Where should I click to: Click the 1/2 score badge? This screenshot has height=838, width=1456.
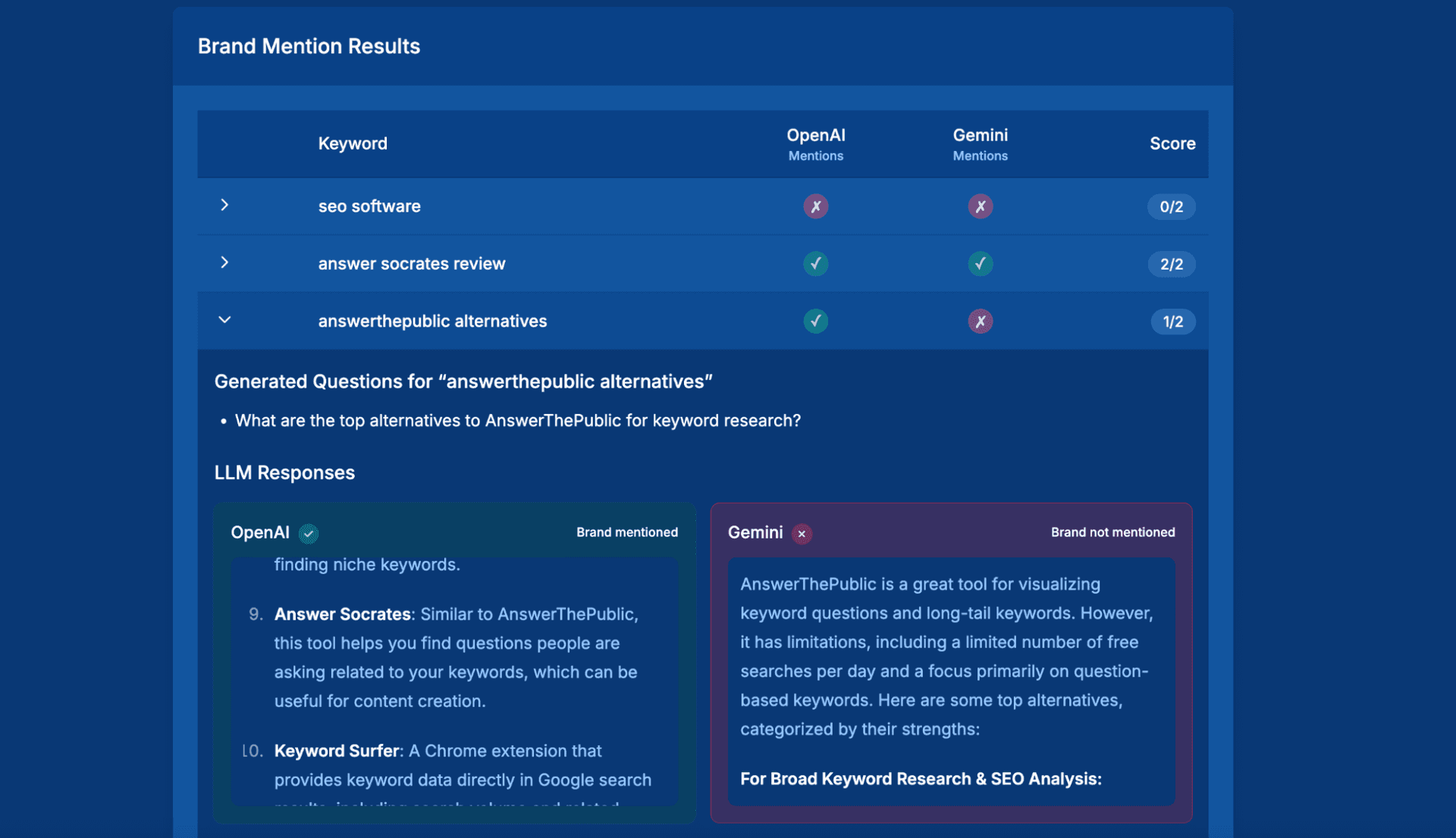(1172, 322)
